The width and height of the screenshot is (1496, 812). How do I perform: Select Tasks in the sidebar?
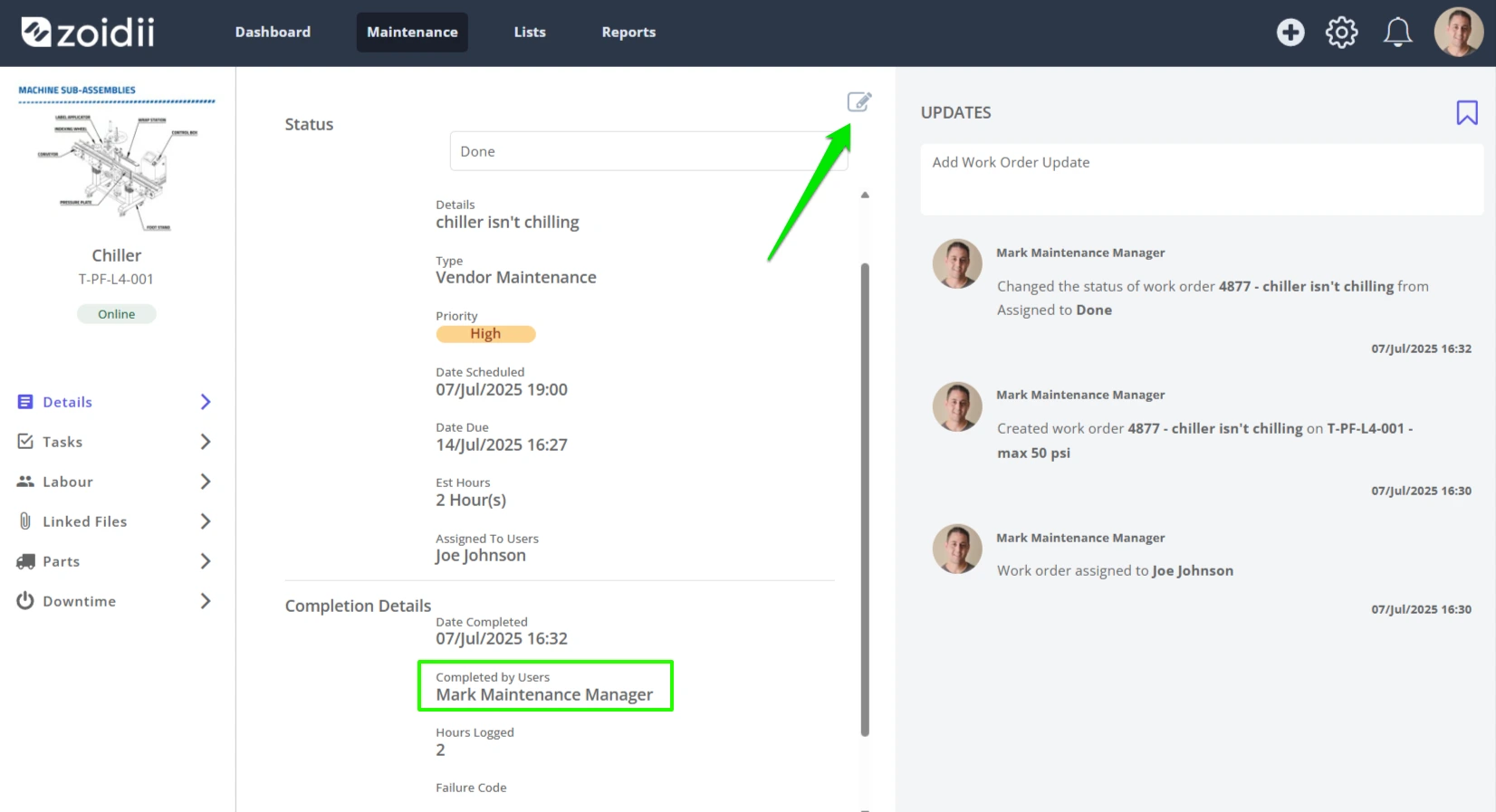115,442
